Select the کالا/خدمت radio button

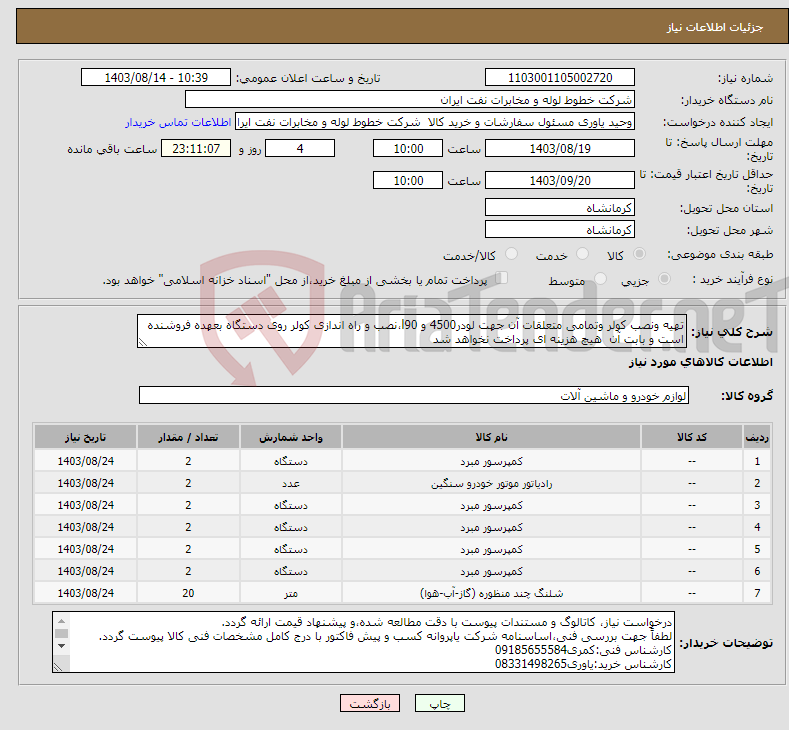(x=511, y=254)
